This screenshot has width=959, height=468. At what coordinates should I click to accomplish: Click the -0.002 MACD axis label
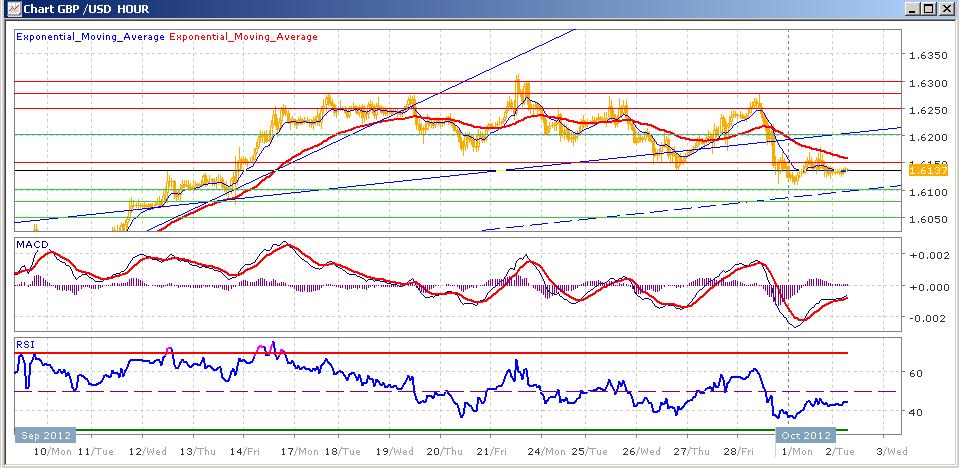point(930,319)
